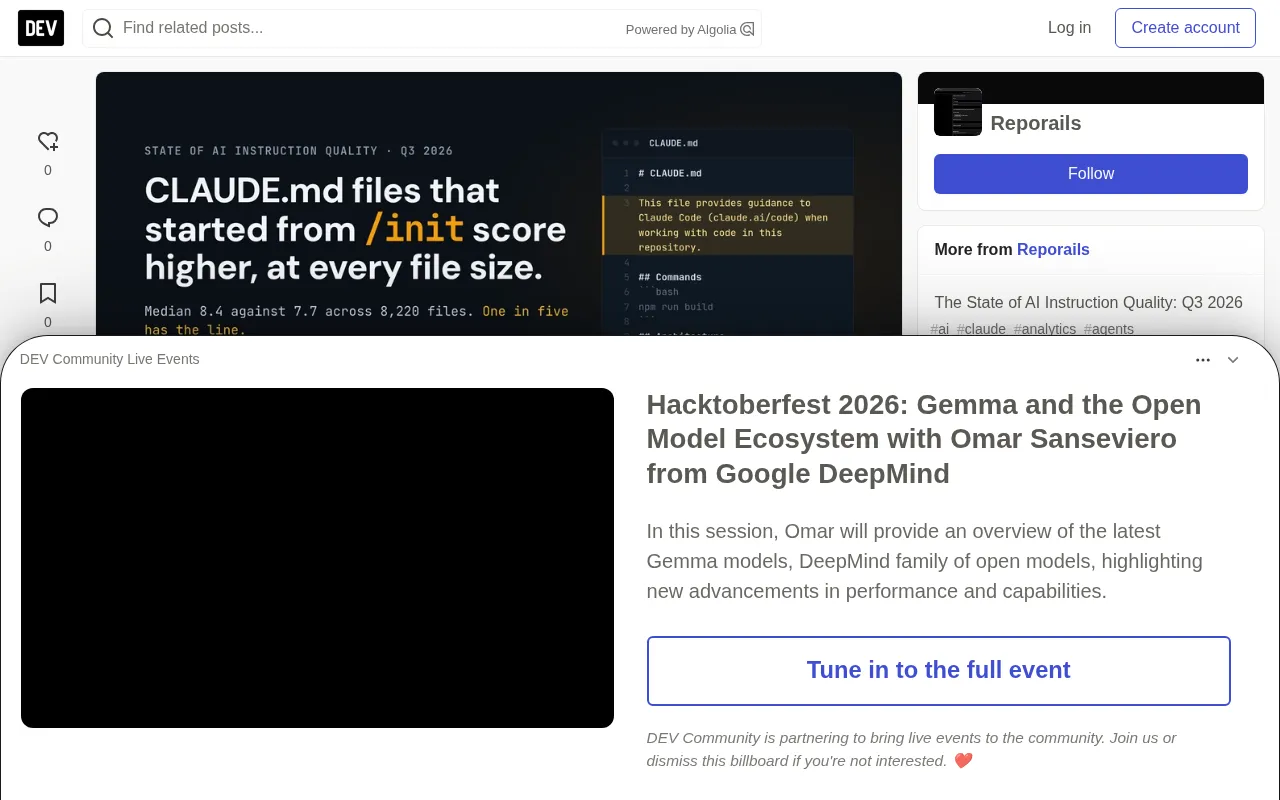Select the #claude tag

[x=981, y=329]
